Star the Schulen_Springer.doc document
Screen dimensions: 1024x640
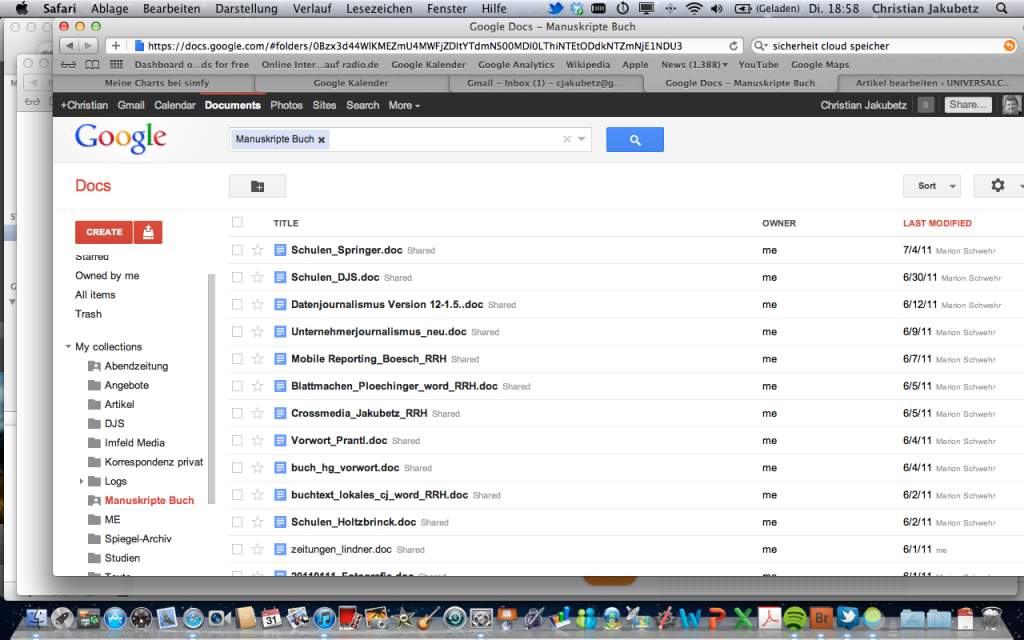257,250
